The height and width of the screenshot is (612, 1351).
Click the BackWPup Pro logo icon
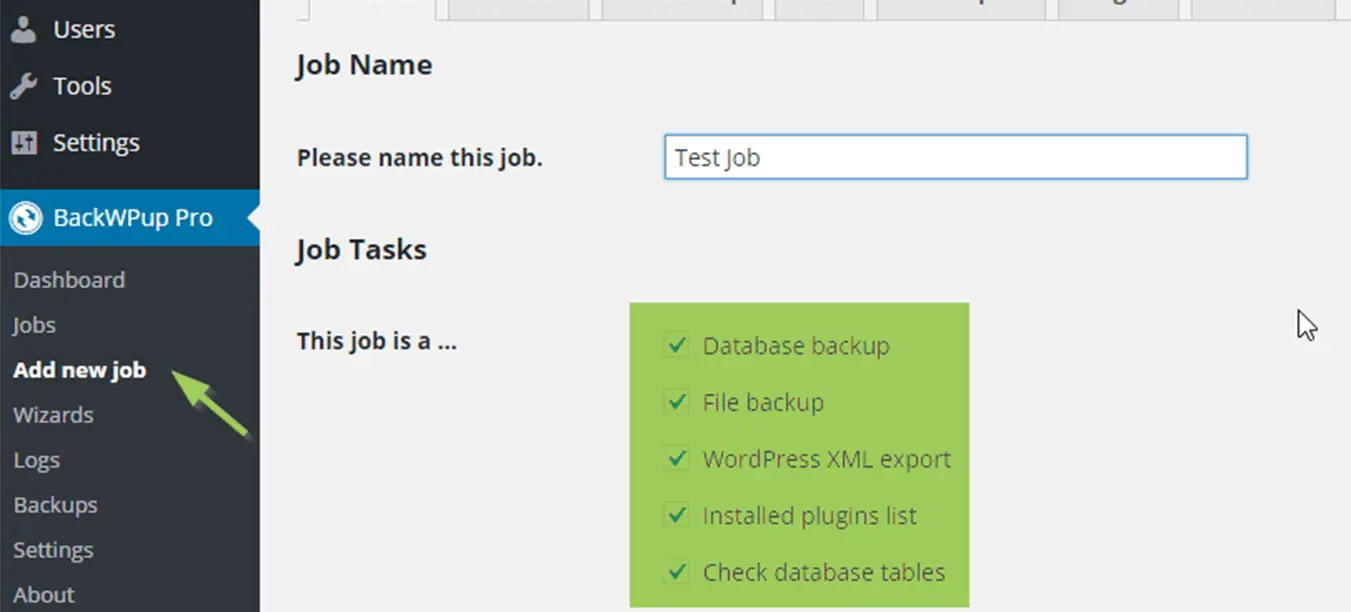[26, 218]
